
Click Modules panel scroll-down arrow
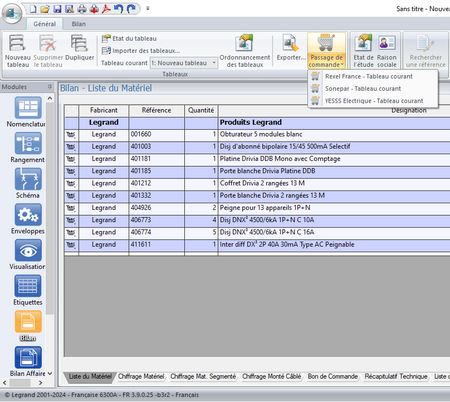(x=50, y=373)
